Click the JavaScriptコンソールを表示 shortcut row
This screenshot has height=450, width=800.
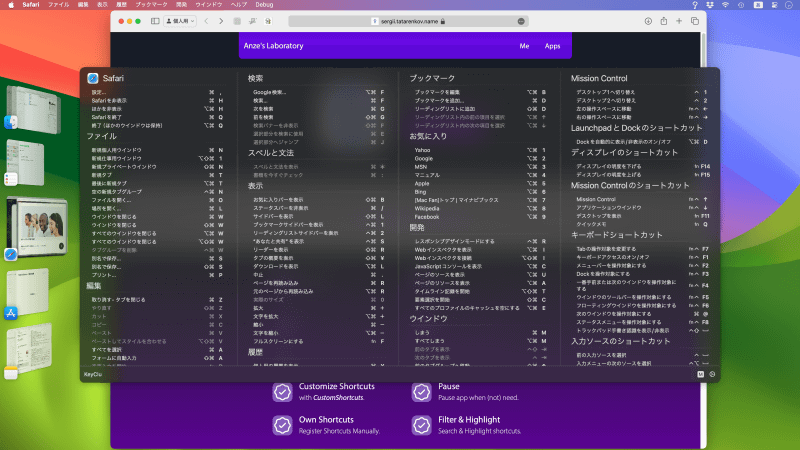pyautogui.click(x=480, y=266)
